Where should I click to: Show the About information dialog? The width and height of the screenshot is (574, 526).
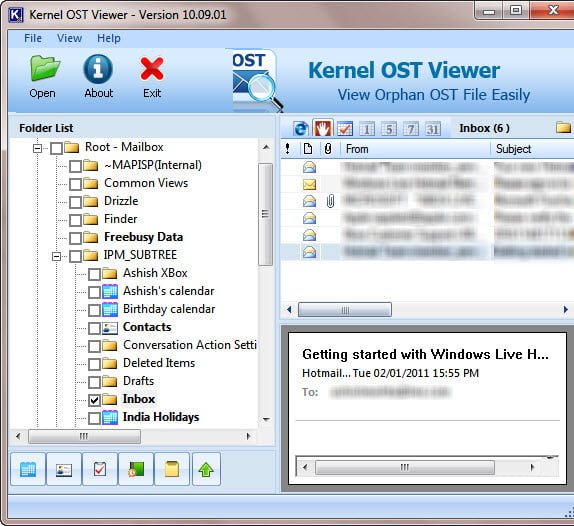98,77
